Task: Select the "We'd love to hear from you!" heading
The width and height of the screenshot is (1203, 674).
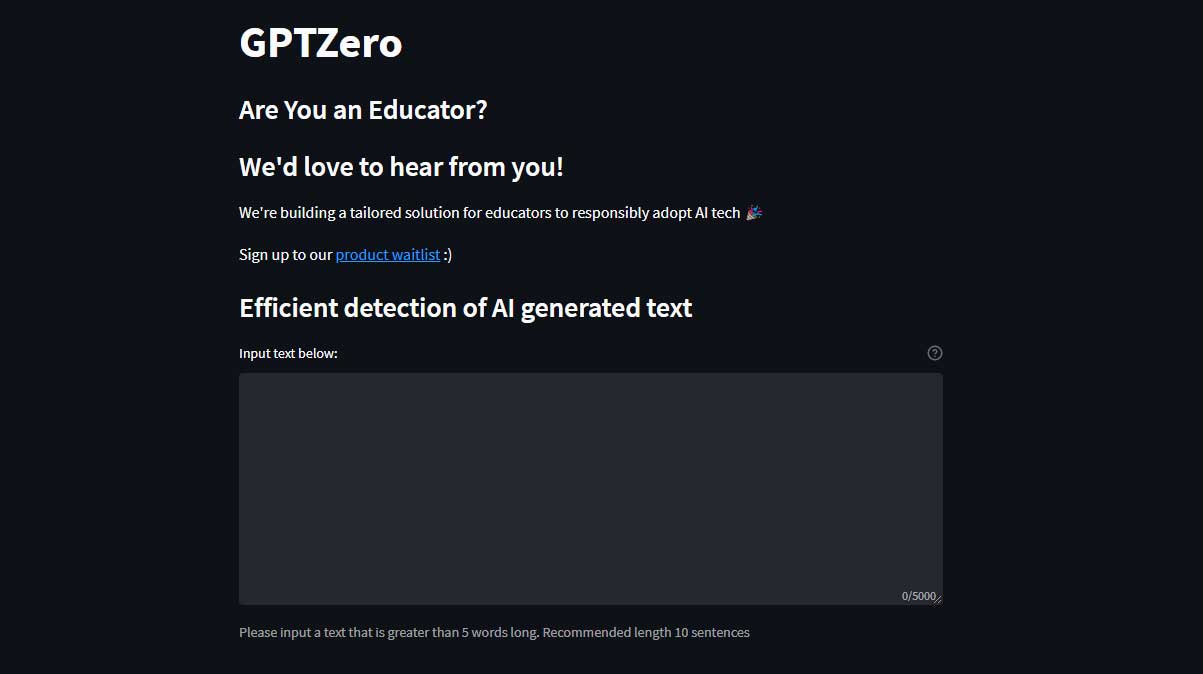Action: click(401, 167)
